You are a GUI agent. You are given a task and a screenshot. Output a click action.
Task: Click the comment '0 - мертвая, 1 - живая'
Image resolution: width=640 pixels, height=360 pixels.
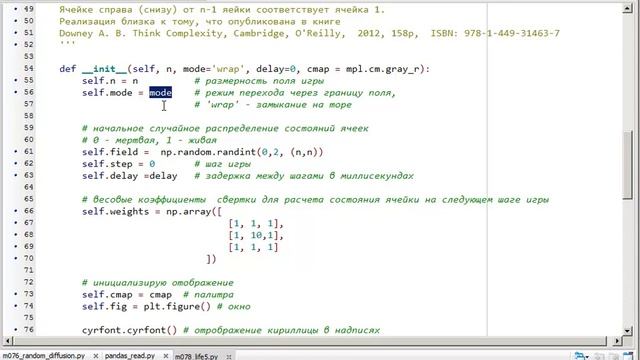click(155, 140)
